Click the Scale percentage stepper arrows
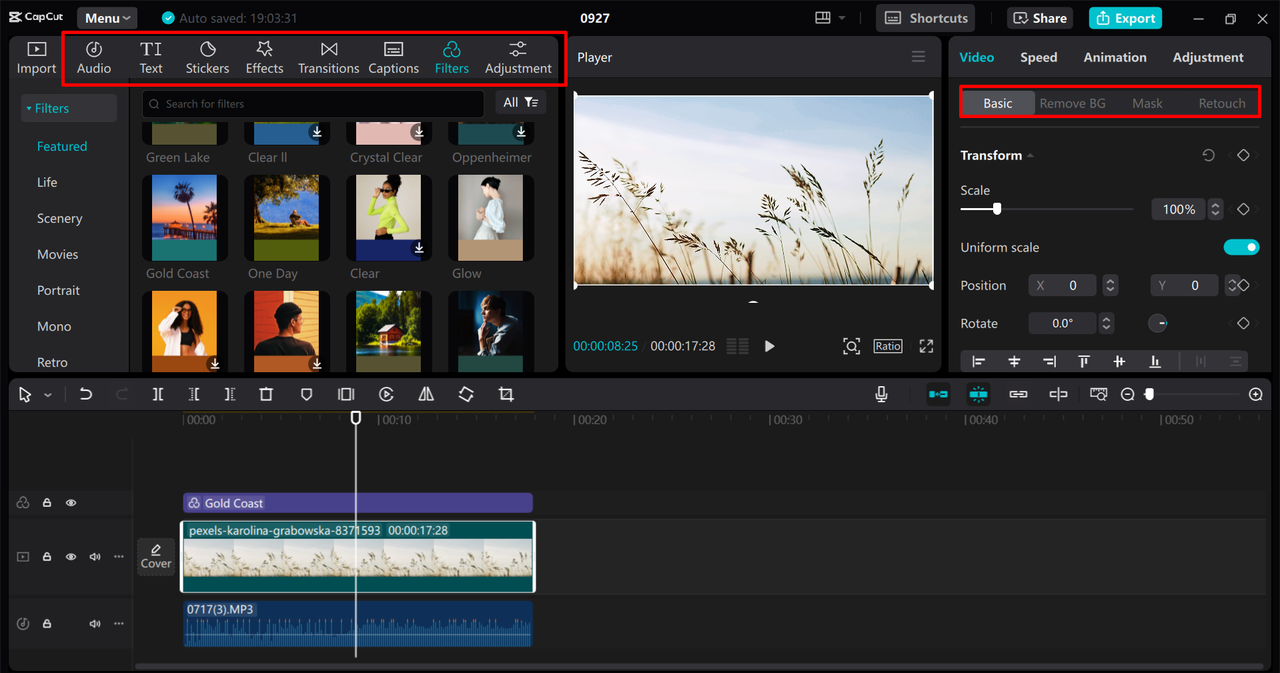 point(1215,209)
